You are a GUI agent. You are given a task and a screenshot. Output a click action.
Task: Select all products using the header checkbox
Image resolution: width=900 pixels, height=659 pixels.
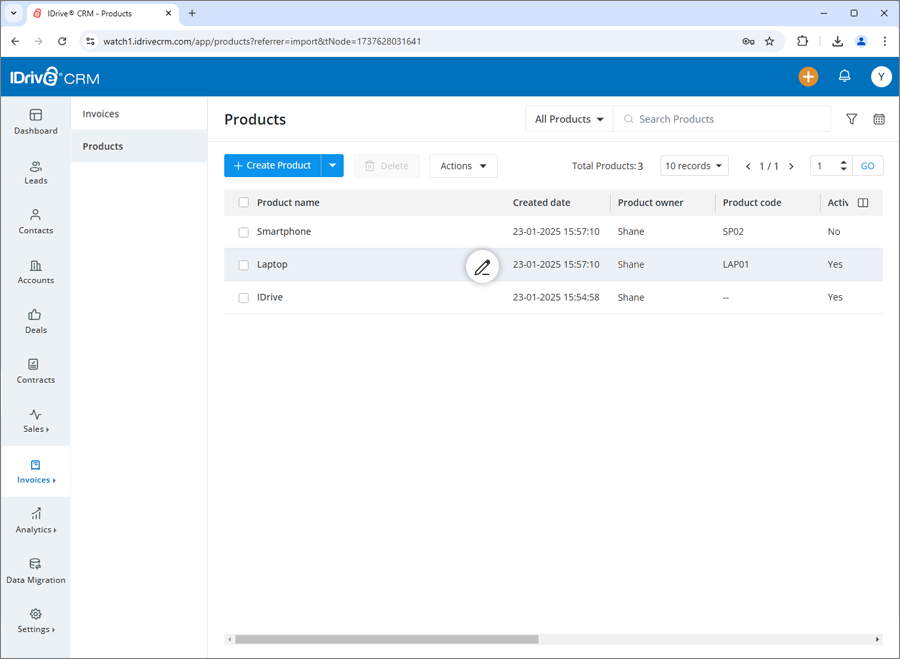pos(243,202)
